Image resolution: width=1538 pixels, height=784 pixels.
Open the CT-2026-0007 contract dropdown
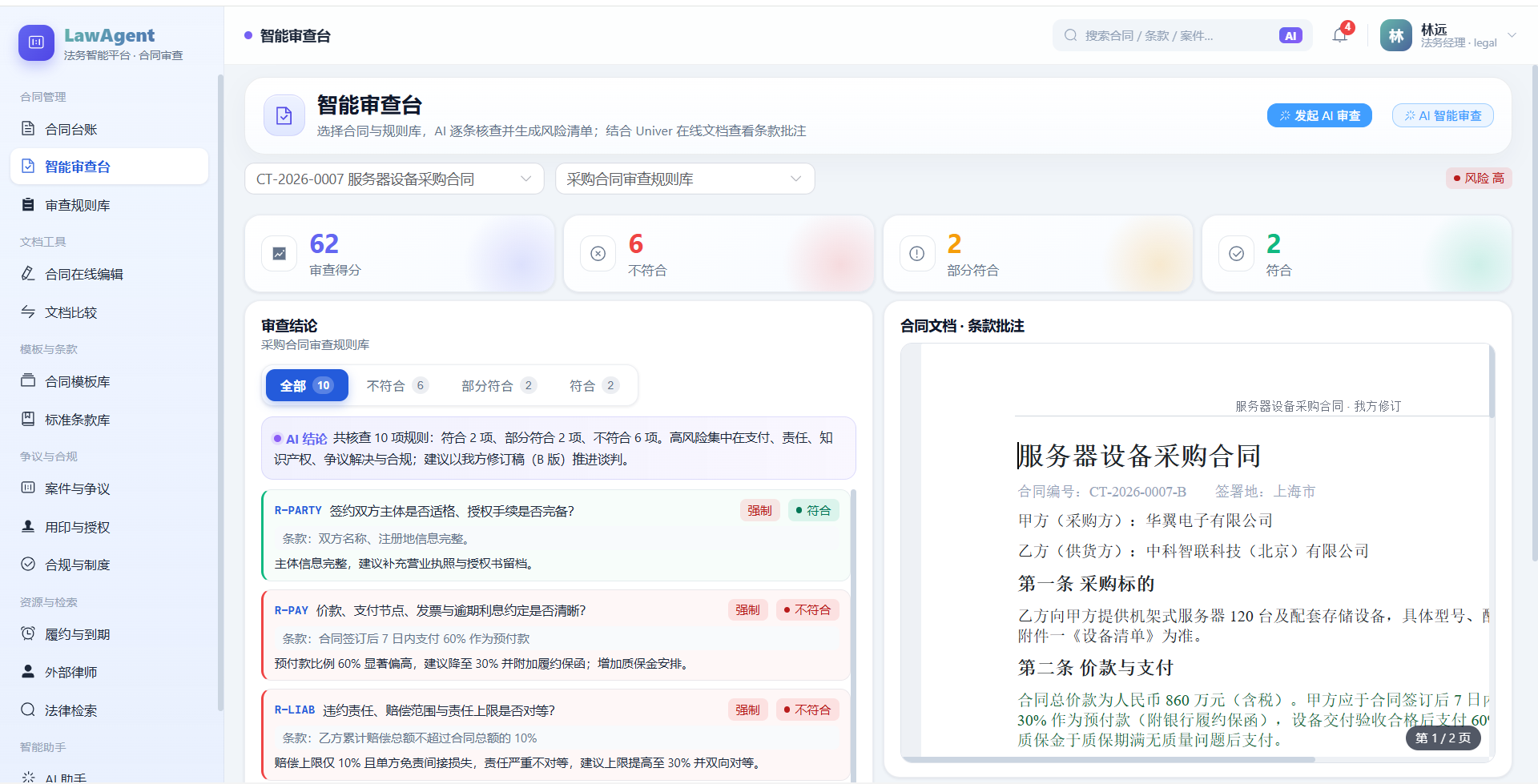click(x=394, y=179)
